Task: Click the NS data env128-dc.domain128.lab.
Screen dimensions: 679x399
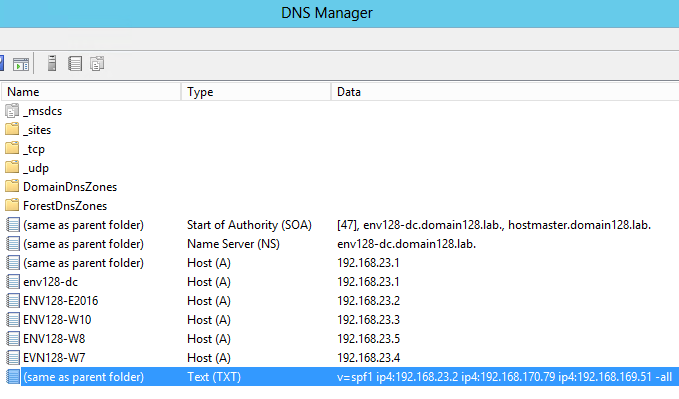Action: (407, 244)
